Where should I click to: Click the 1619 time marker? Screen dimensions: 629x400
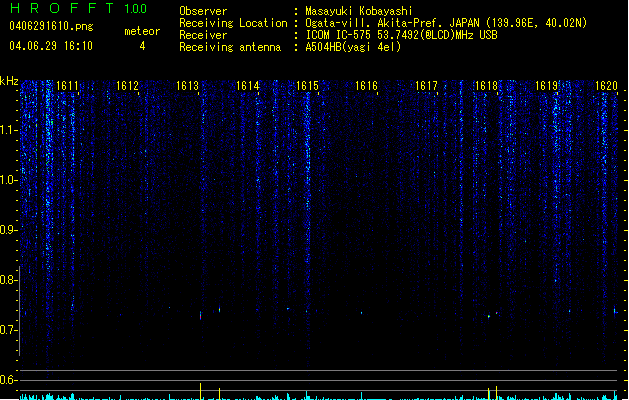coord(547,86)
